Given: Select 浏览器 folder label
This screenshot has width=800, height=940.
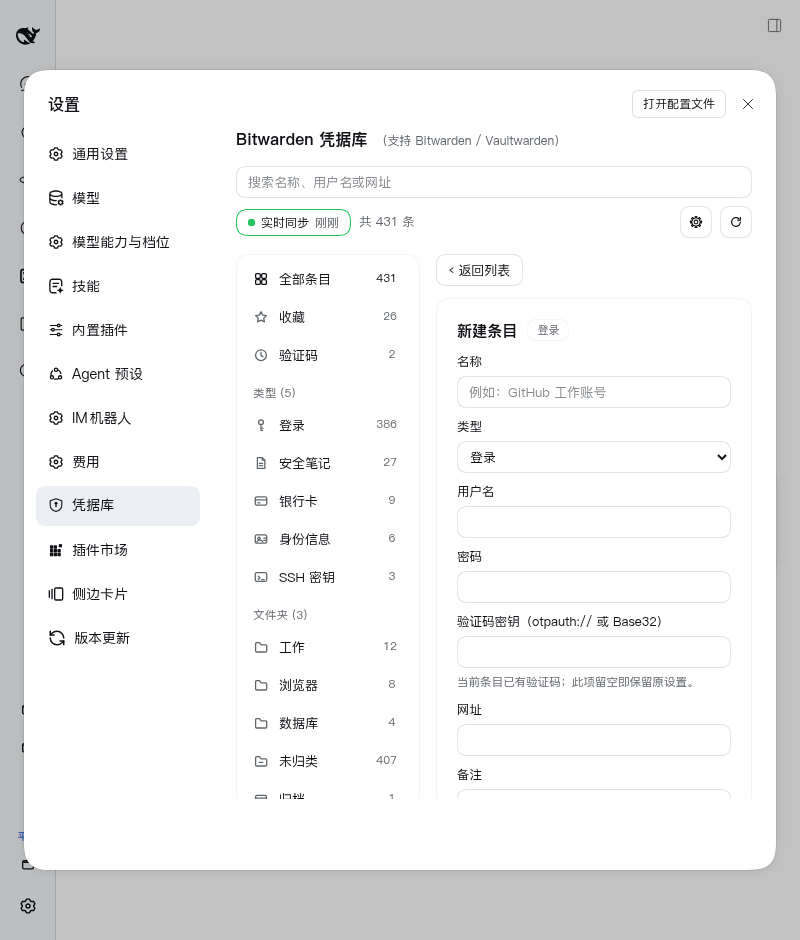Looking at the screenshot, I should coord(298,685).
